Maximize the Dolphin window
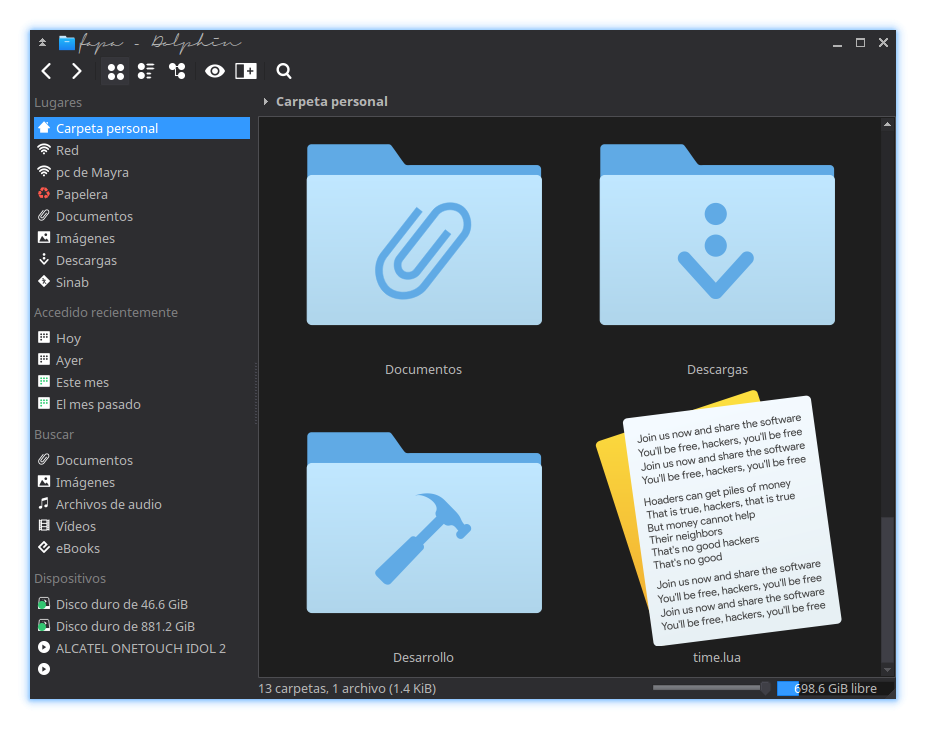This screenshot has height=729, width=926. [x=860, y=43]
